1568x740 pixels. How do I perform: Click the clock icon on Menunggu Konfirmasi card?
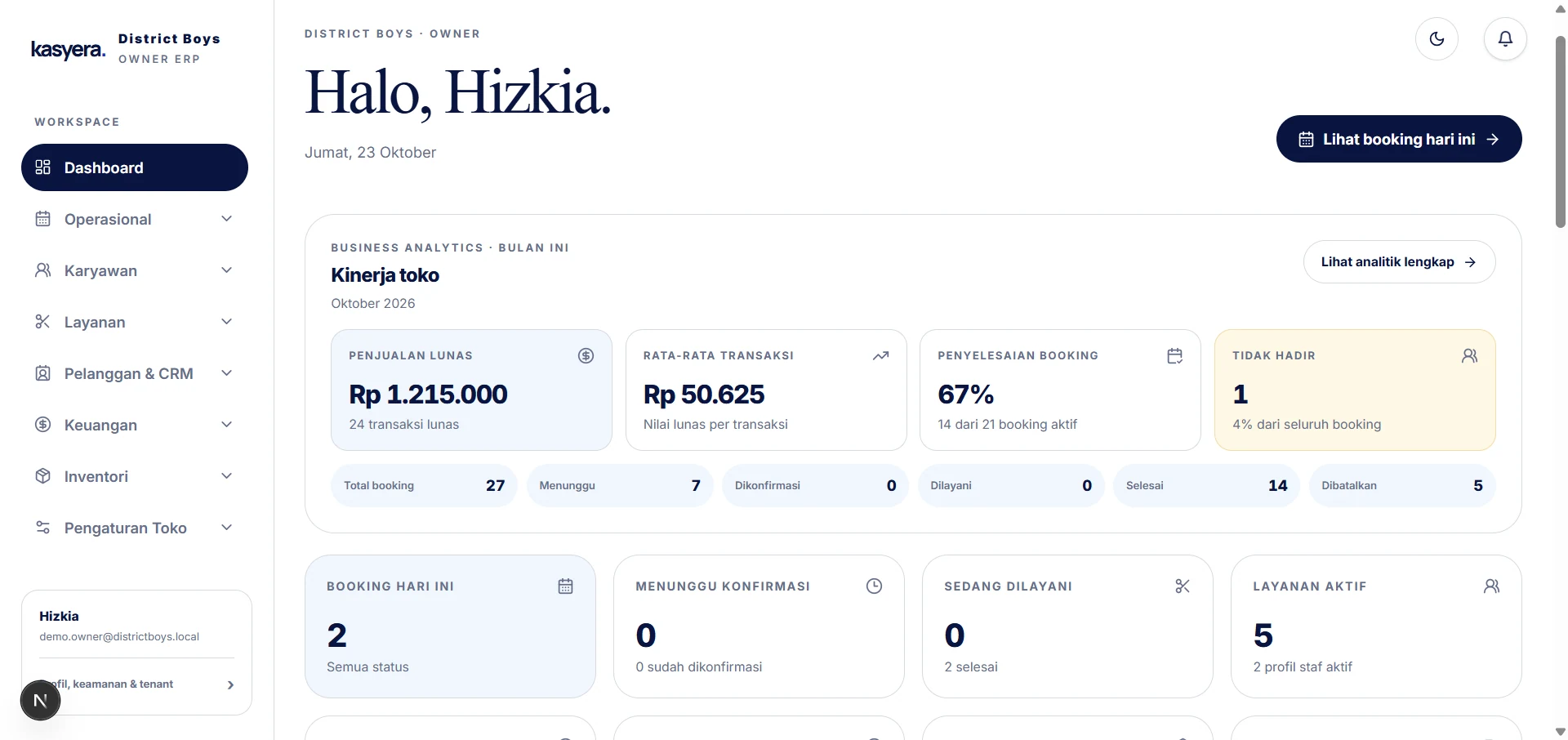coord(874,586)
